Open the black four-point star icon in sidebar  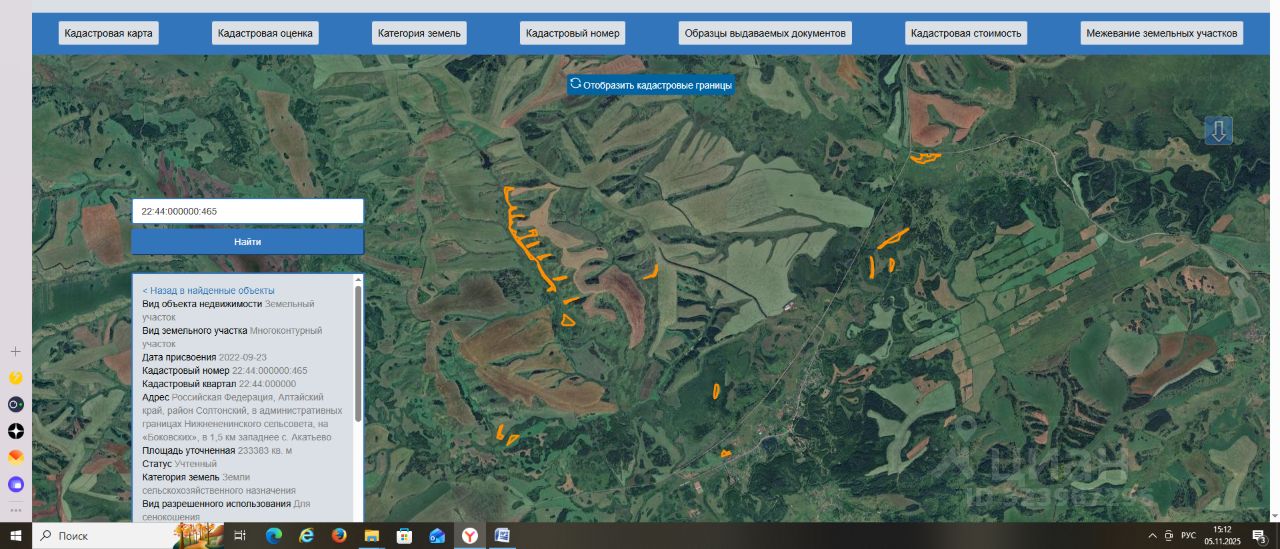[x=15, y=431]
